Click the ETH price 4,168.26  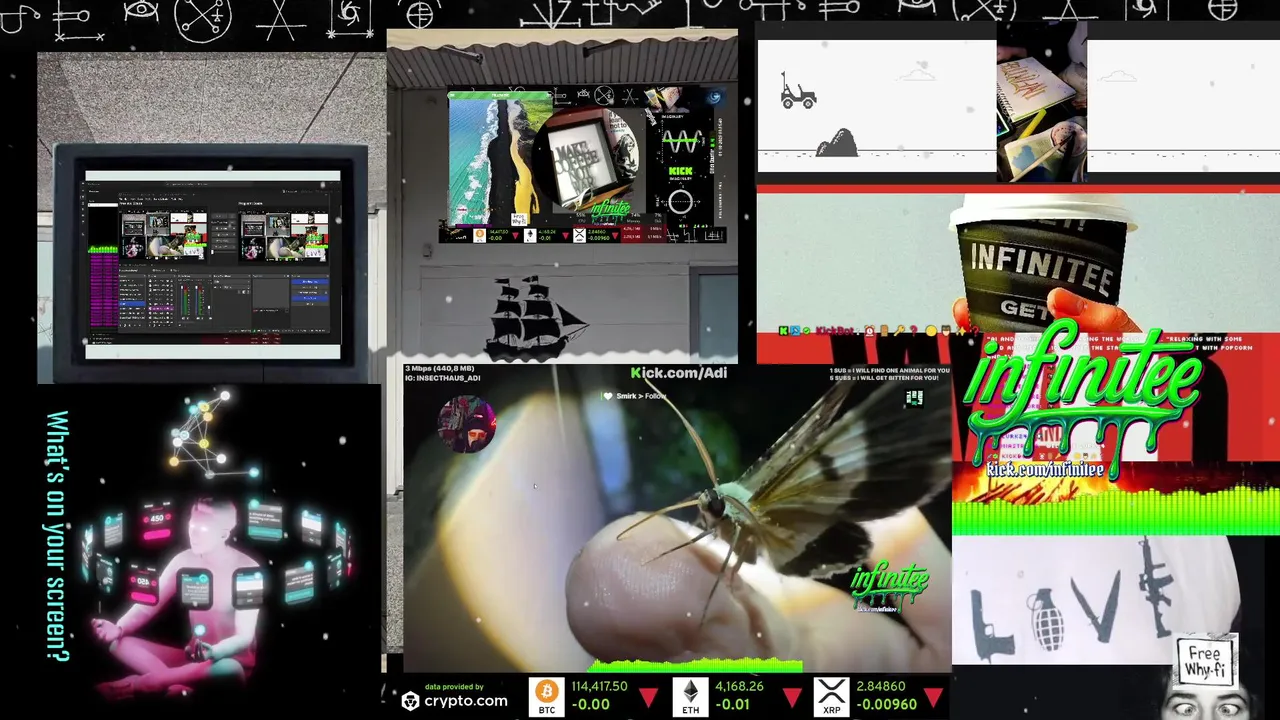[x=739, y=686]
